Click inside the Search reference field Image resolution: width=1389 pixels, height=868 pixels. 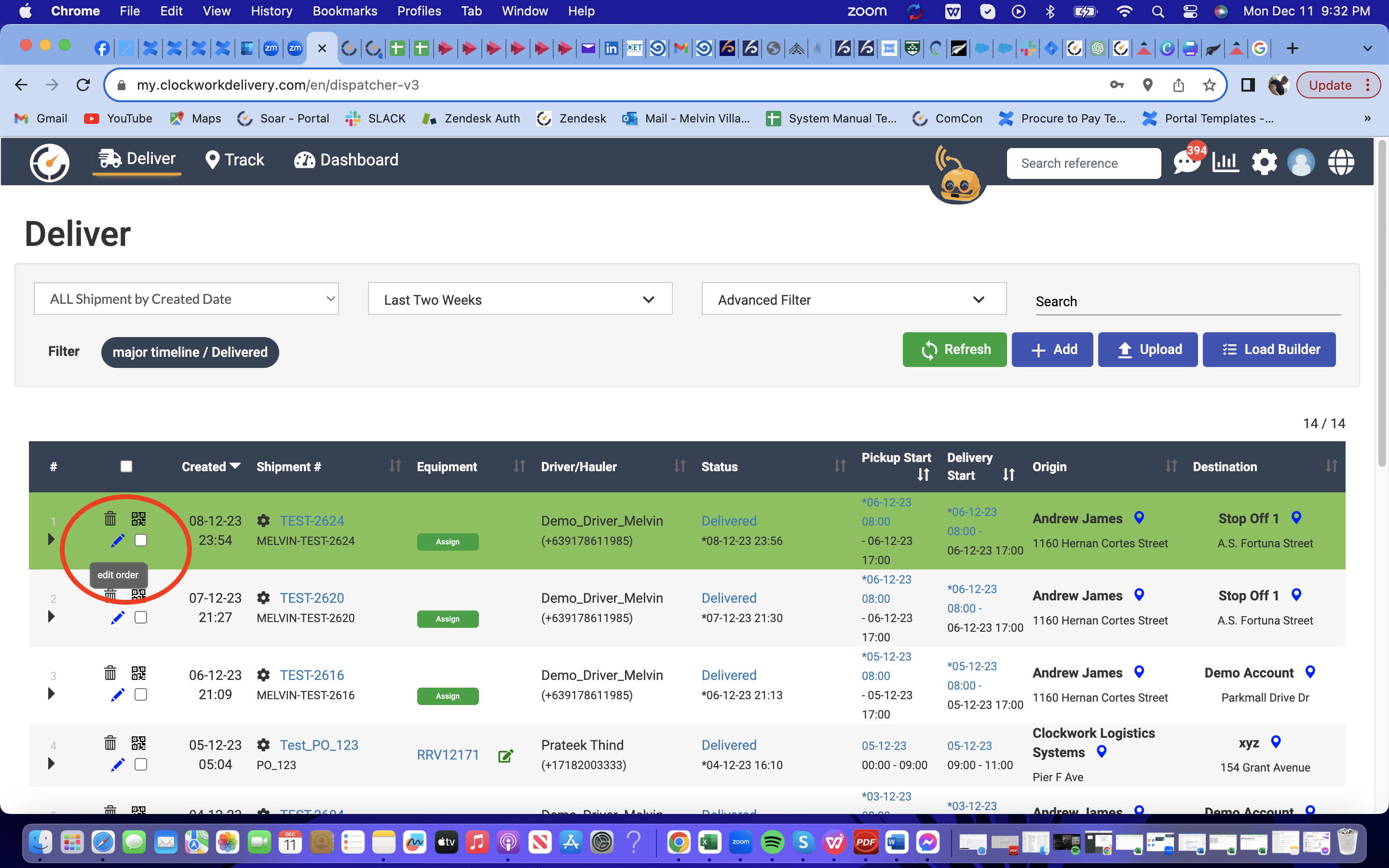[1083, 163]
